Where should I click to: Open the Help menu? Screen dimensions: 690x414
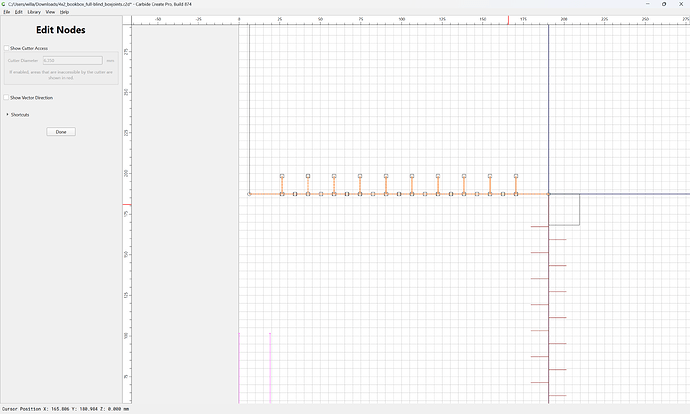pyautogui.click(x=64, y=12)
